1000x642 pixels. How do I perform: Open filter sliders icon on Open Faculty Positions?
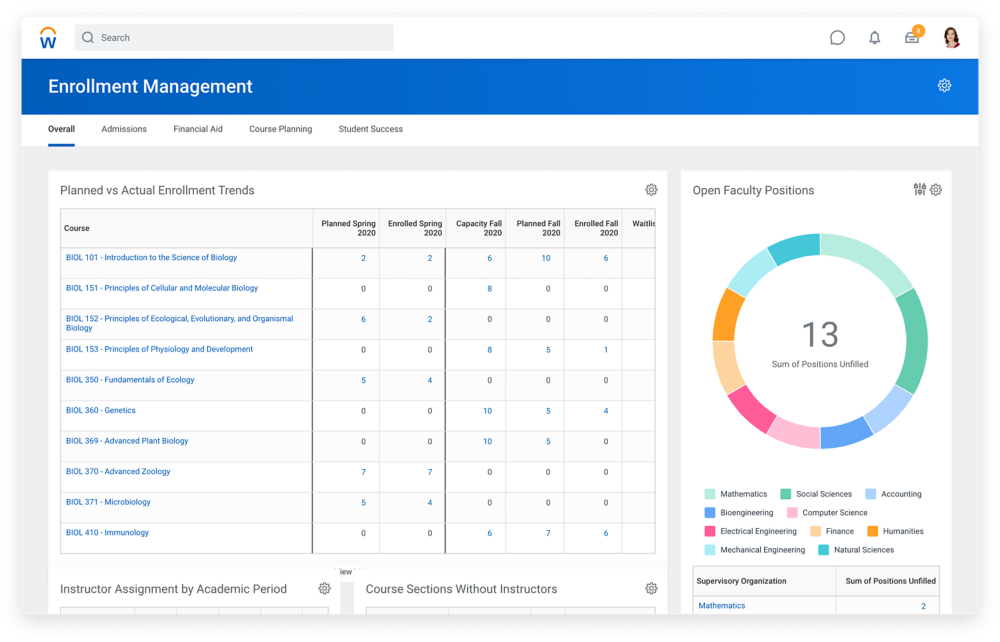pos(920,190)
